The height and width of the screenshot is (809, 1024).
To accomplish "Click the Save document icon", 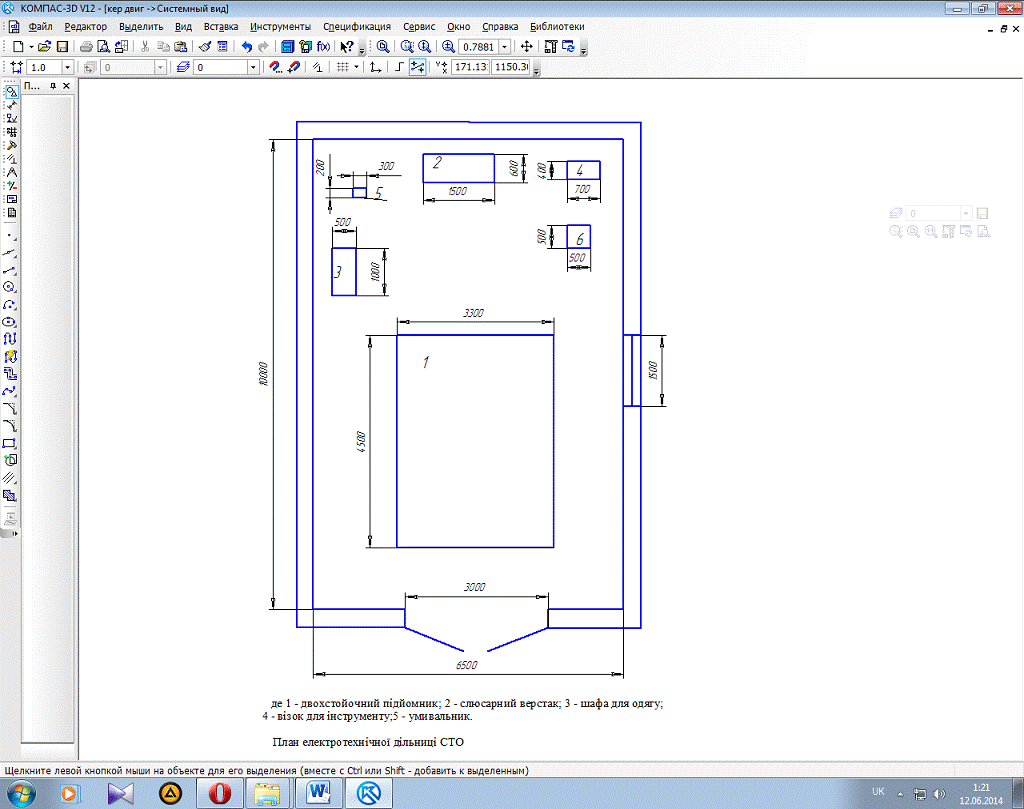I will click(62, 47).
